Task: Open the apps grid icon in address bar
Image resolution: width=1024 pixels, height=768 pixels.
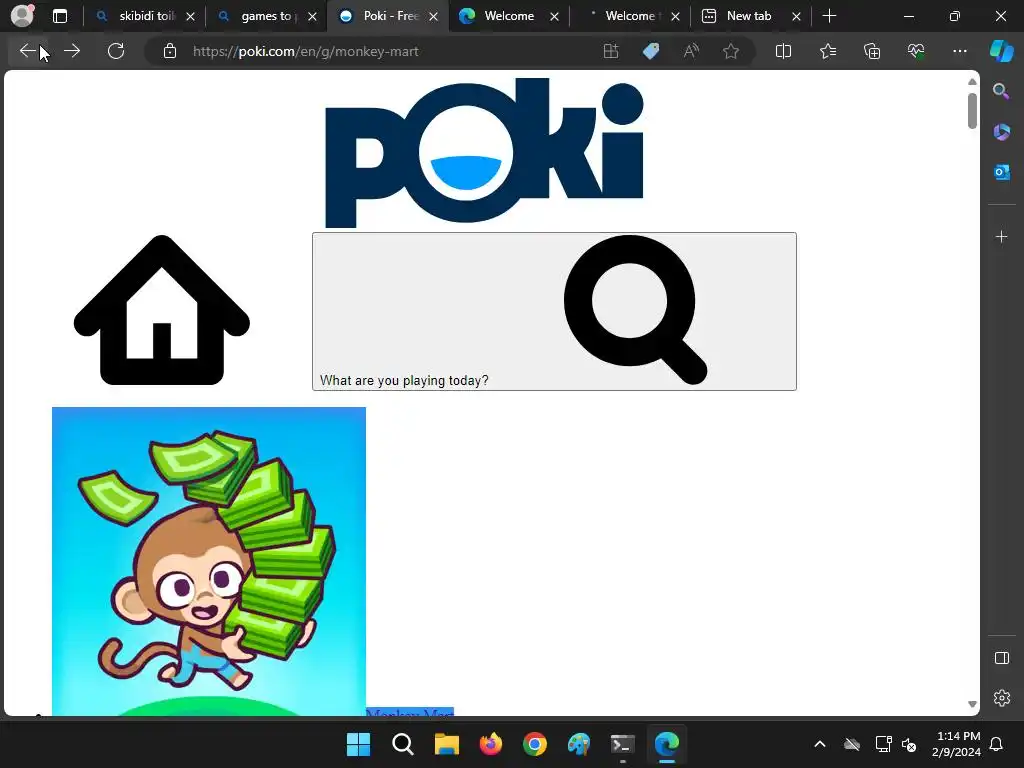Action: pos(611,51)
